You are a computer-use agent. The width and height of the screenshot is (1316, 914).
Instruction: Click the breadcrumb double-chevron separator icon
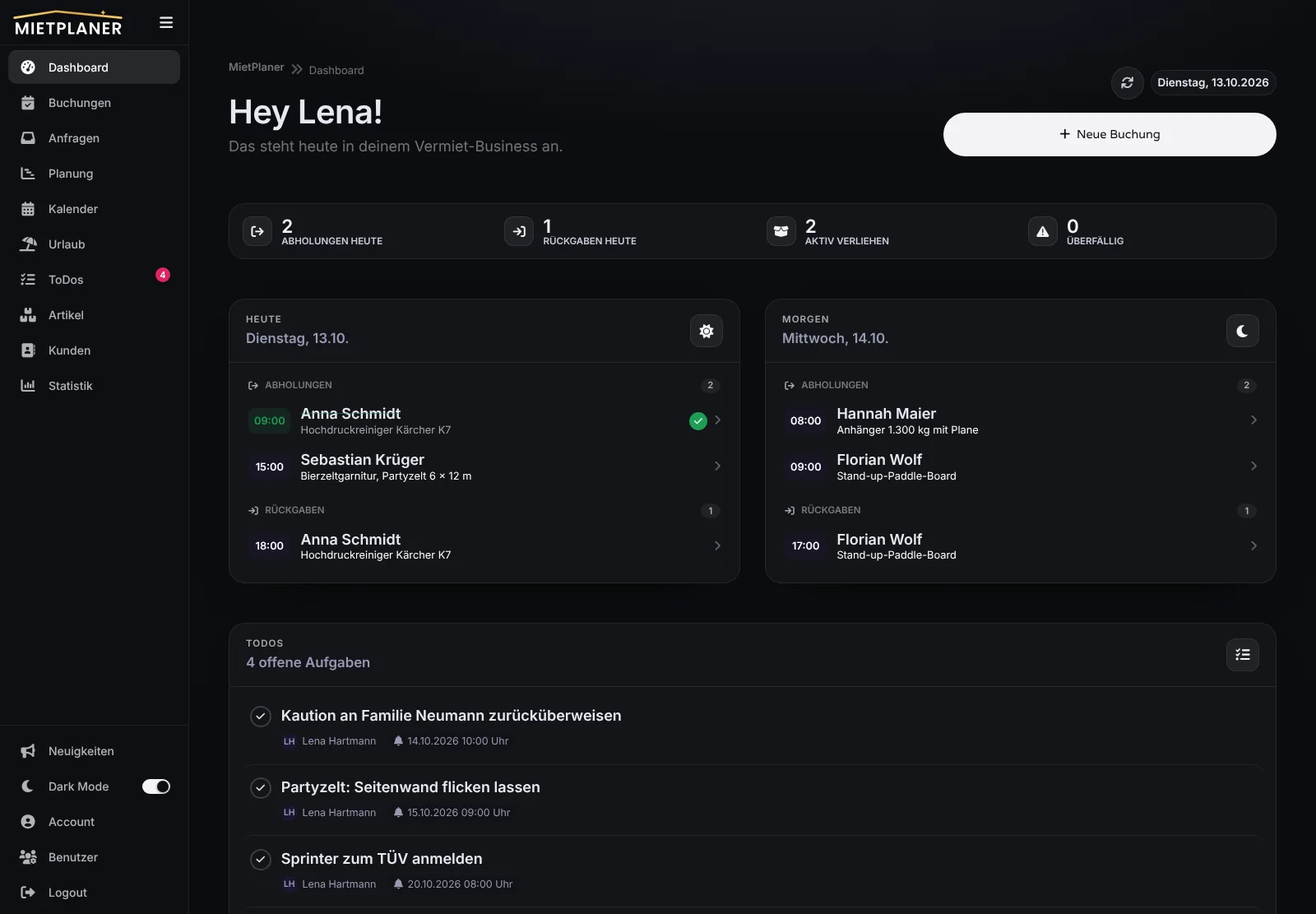297,70
